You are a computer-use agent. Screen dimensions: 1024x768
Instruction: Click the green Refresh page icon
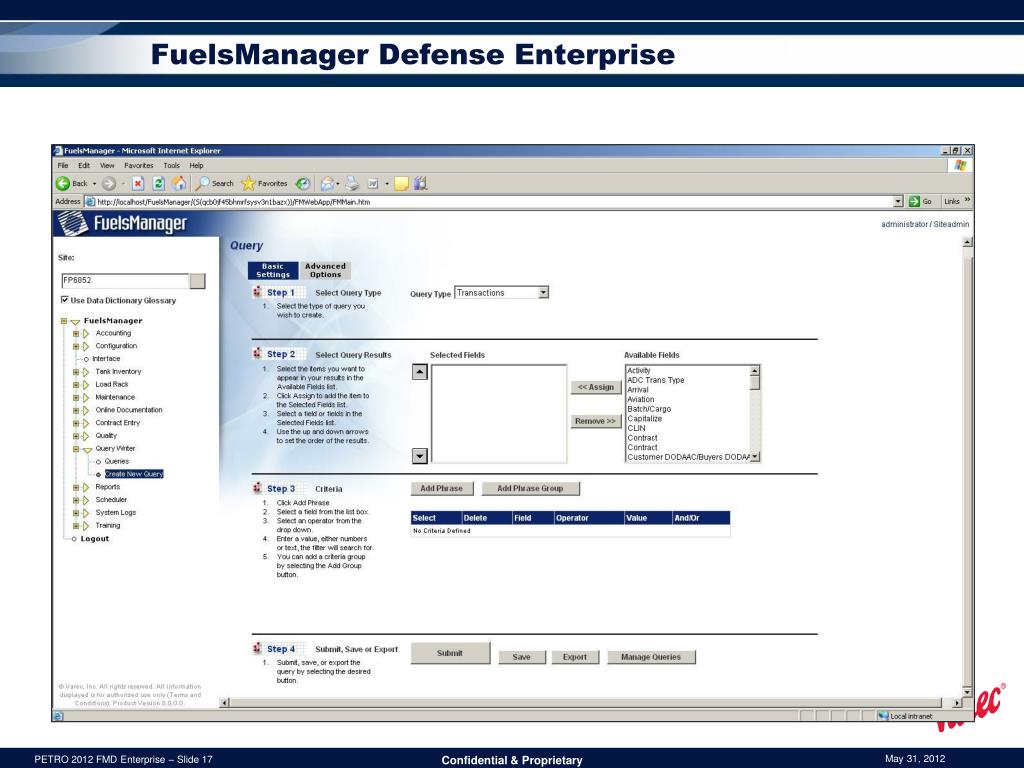click(158, 184)
